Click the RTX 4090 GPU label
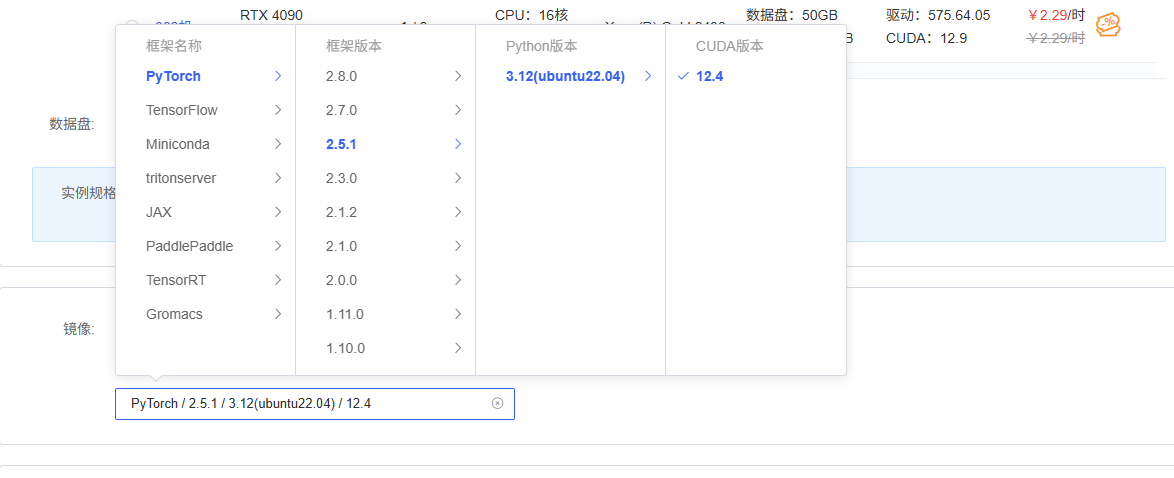 pos(272,14)
